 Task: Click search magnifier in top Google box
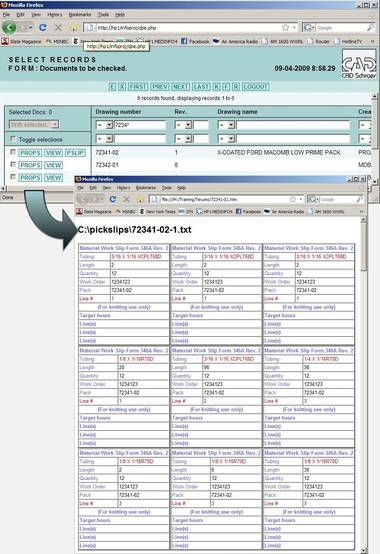tap(370, 27)
